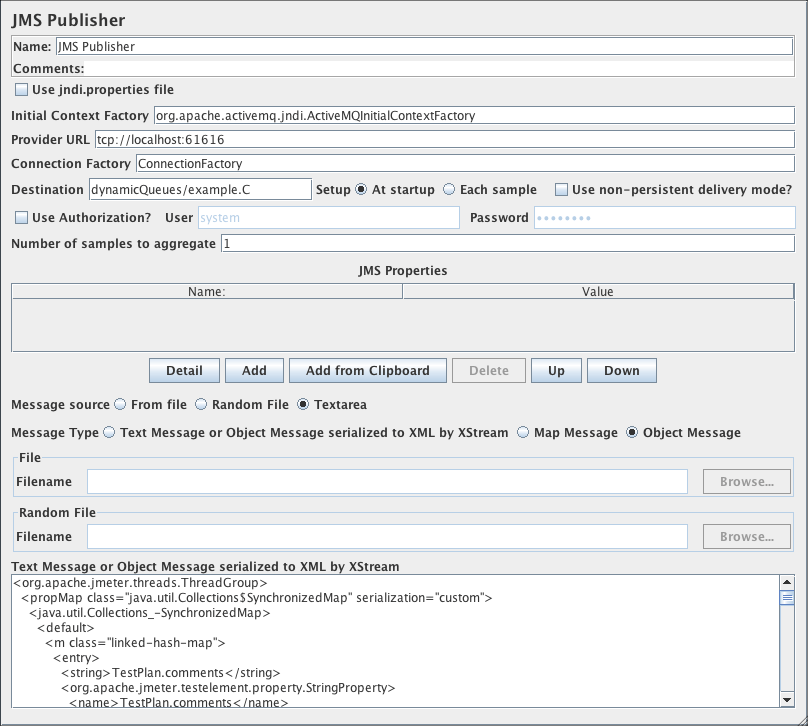Screen dimensions: 808x726
Task: Choose Each sample setup radio button
Action: pyautogui.click(x=449, y=189)
